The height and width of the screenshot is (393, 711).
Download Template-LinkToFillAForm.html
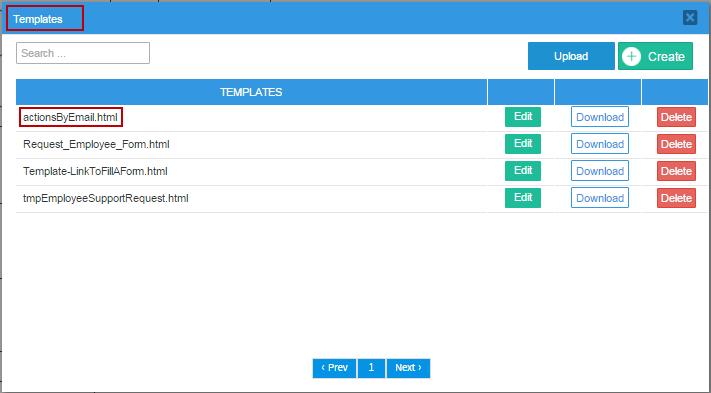[600, 171]
